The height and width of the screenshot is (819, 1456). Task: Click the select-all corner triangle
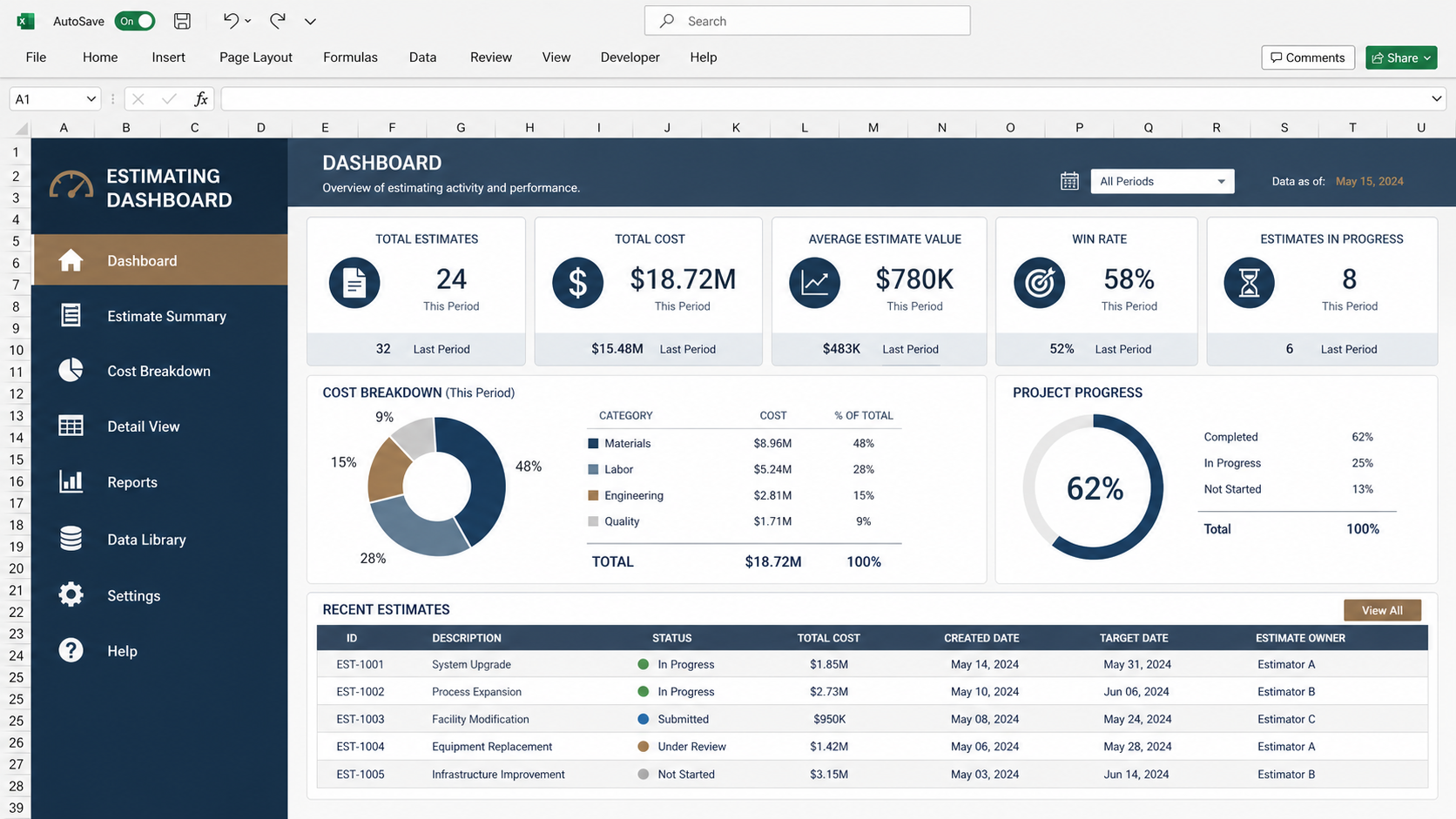point(21,129)
